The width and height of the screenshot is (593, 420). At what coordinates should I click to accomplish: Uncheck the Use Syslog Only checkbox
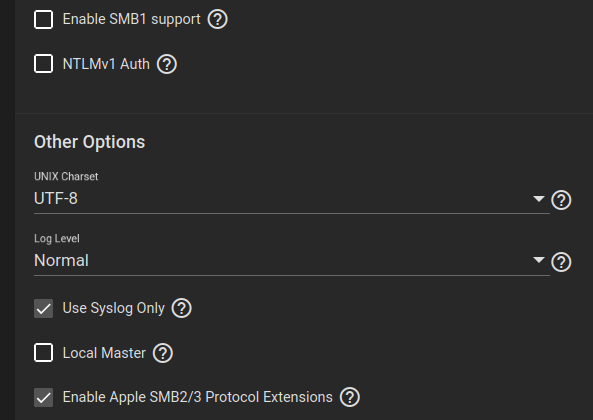(x=43, y=308)
